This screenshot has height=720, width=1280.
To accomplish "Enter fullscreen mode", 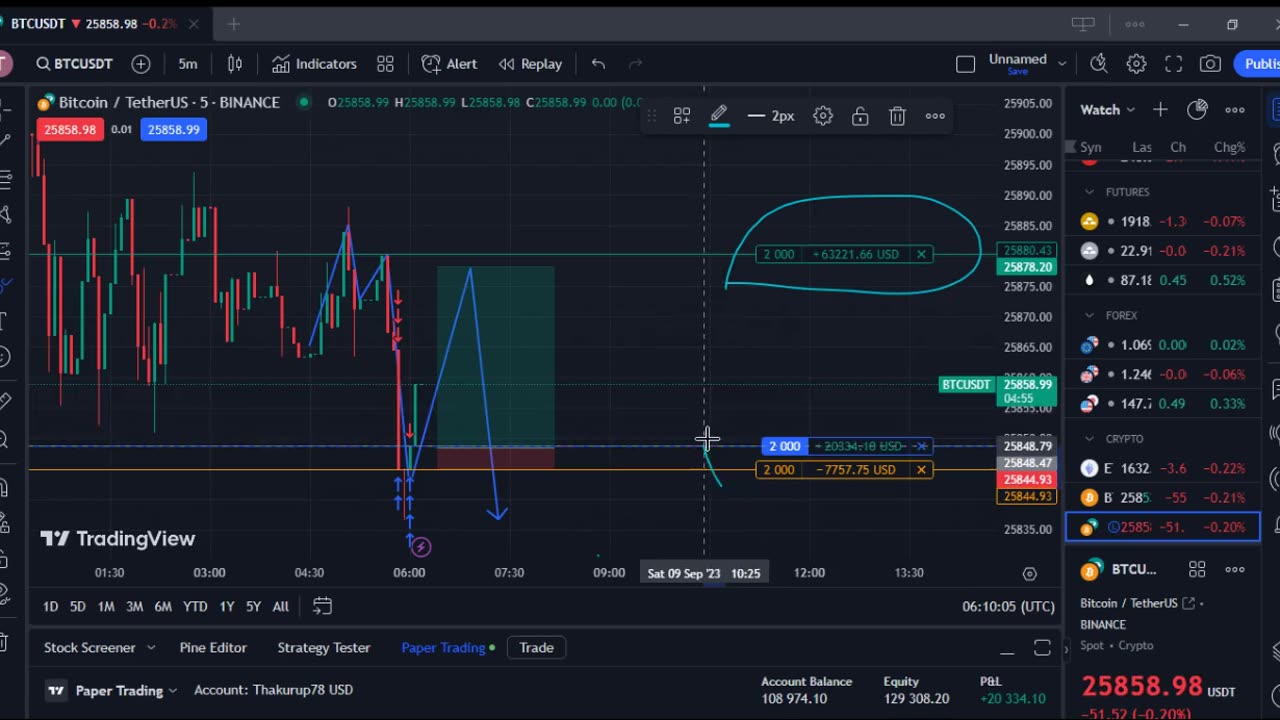I will [1173, 64].
